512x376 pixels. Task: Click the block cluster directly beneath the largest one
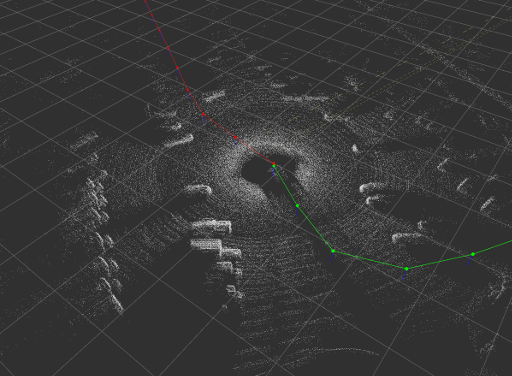click(x=206, y=244)
